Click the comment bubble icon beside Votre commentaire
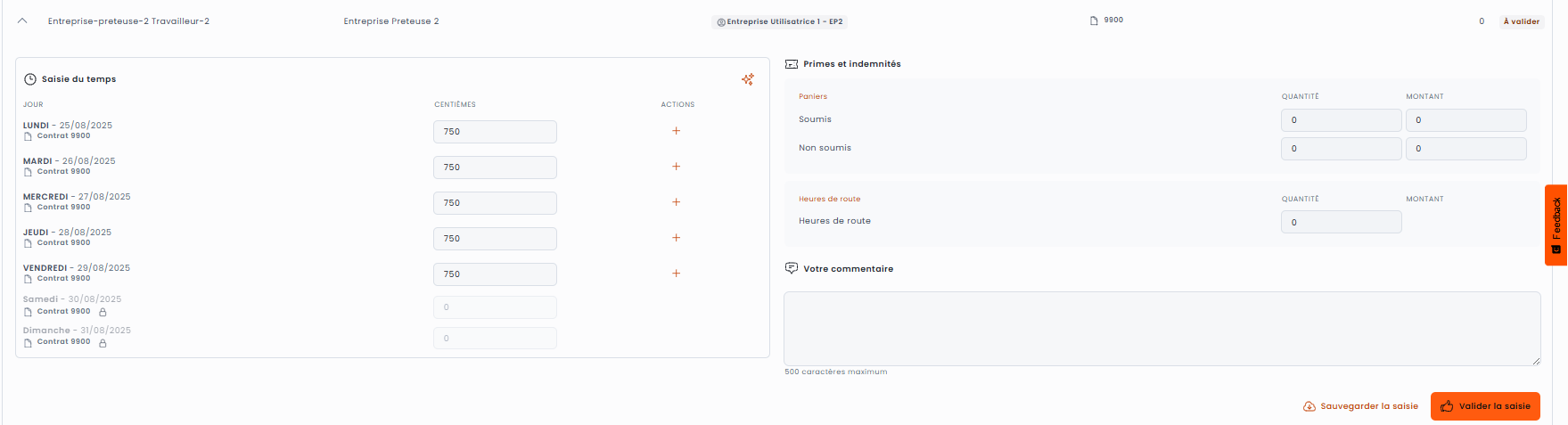 click(792, 268)
